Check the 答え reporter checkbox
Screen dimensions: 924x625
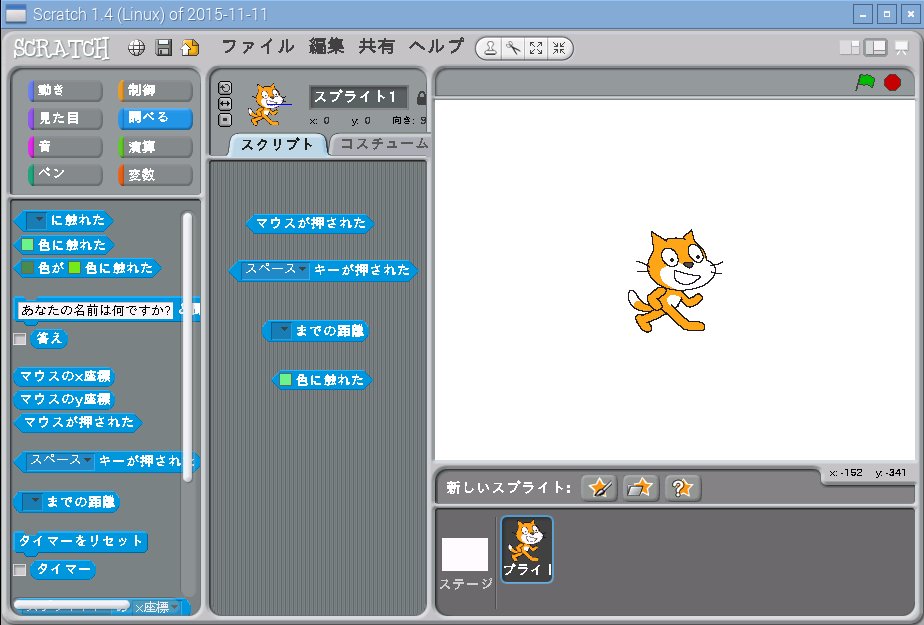coord(20,339)
